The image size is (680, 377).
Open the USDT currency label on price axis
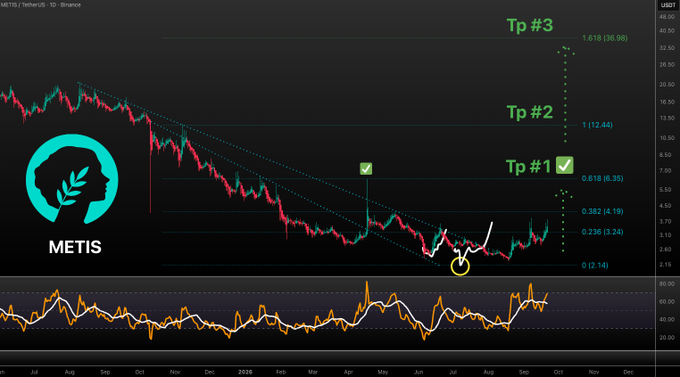point(668,5)
